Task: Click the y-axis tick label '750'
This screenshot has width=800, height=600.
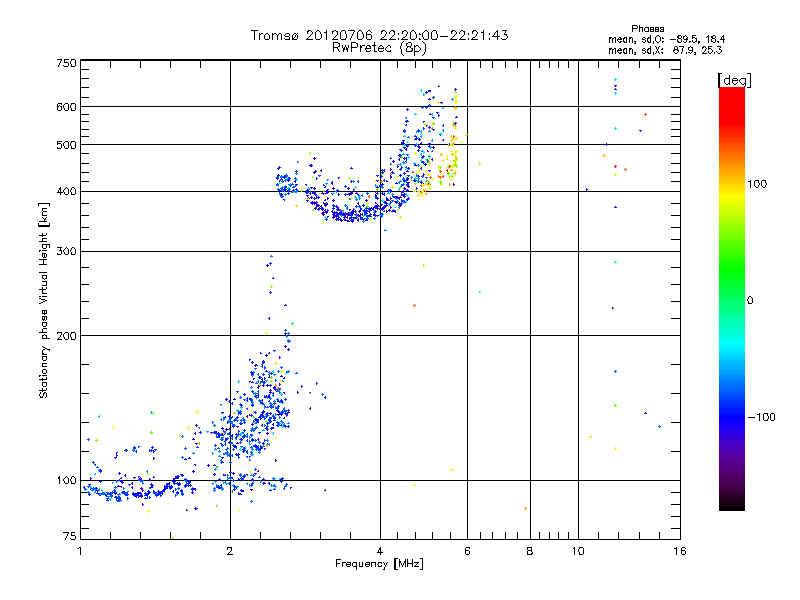Action: pyautogui.click(x=66, y=63)
